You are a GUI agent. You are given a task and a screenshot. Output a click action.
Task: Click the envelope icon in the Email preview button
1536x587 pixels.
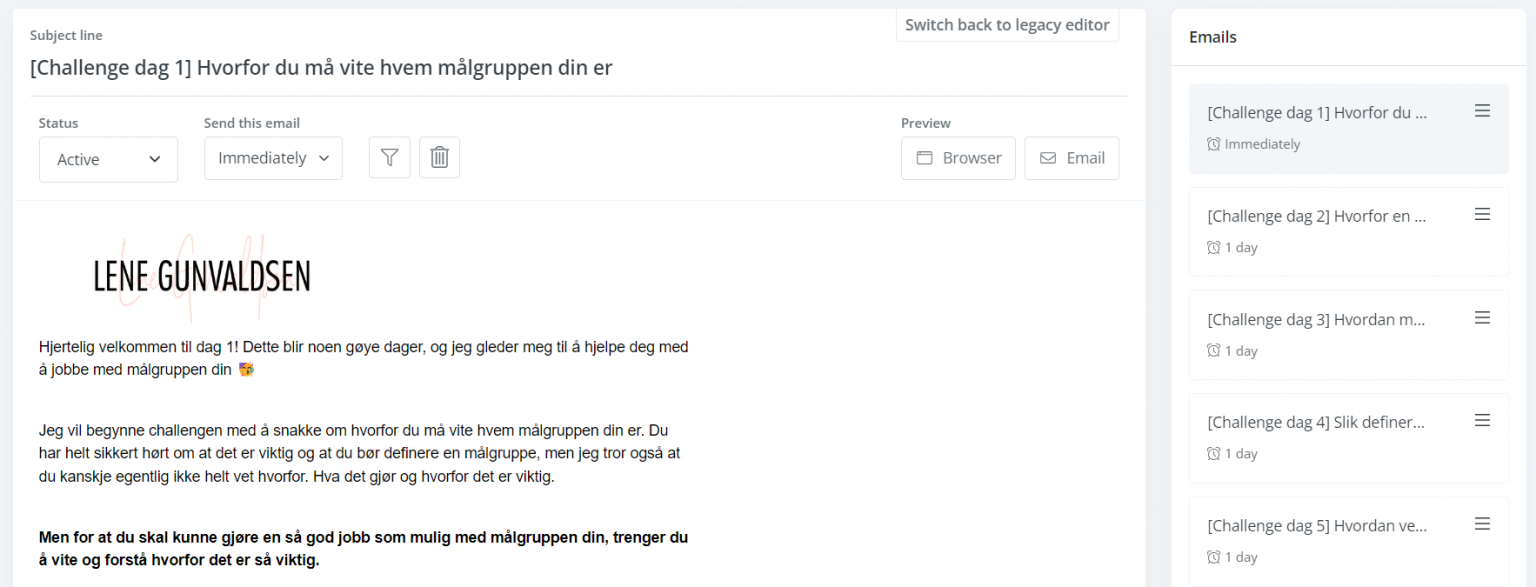pyautogui.click(x=1047, y=157)
